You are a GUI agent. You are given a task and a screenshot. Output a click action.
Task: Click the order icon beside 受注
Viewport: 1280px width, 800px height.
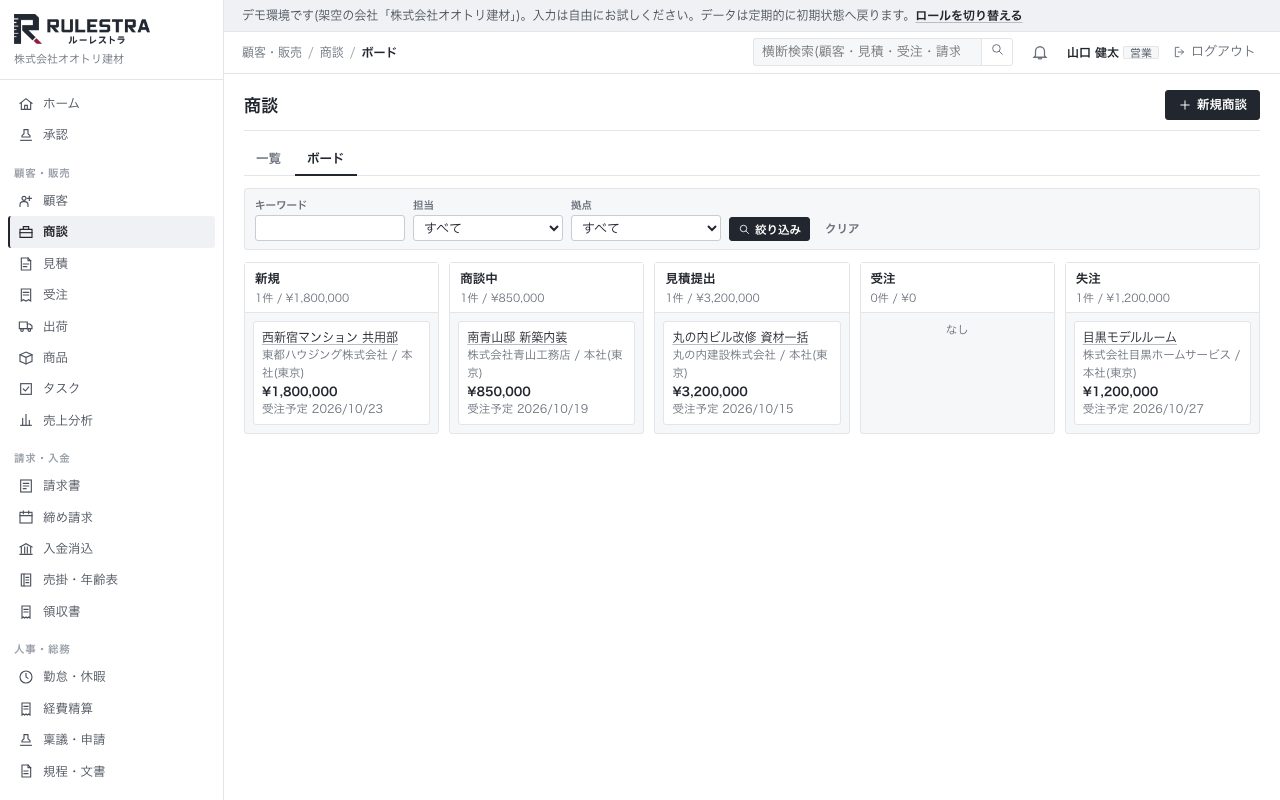(26, 295)
